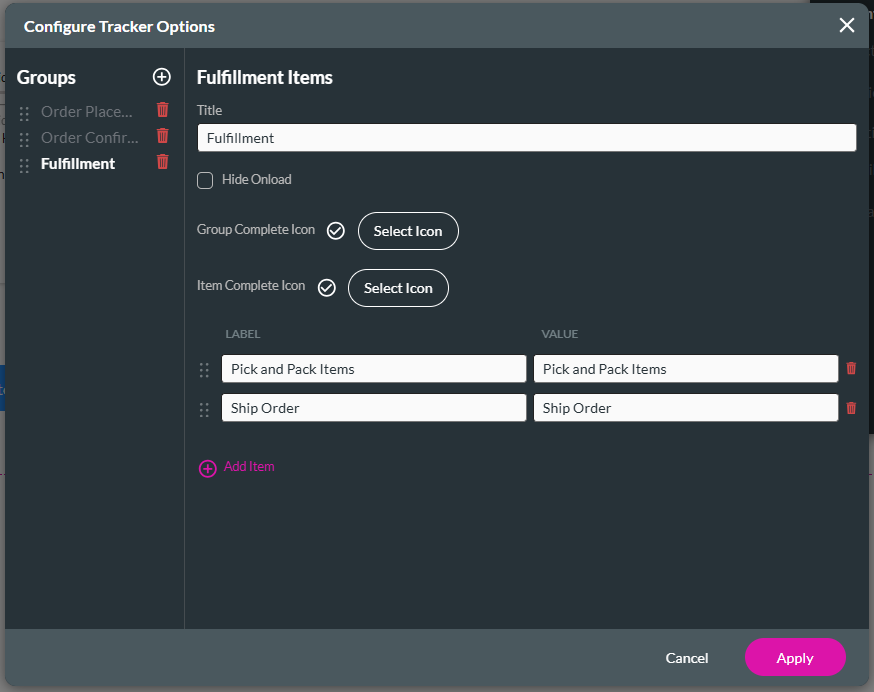Remove the Ship Order row
The image size is (874, 692).
[851, 407]
